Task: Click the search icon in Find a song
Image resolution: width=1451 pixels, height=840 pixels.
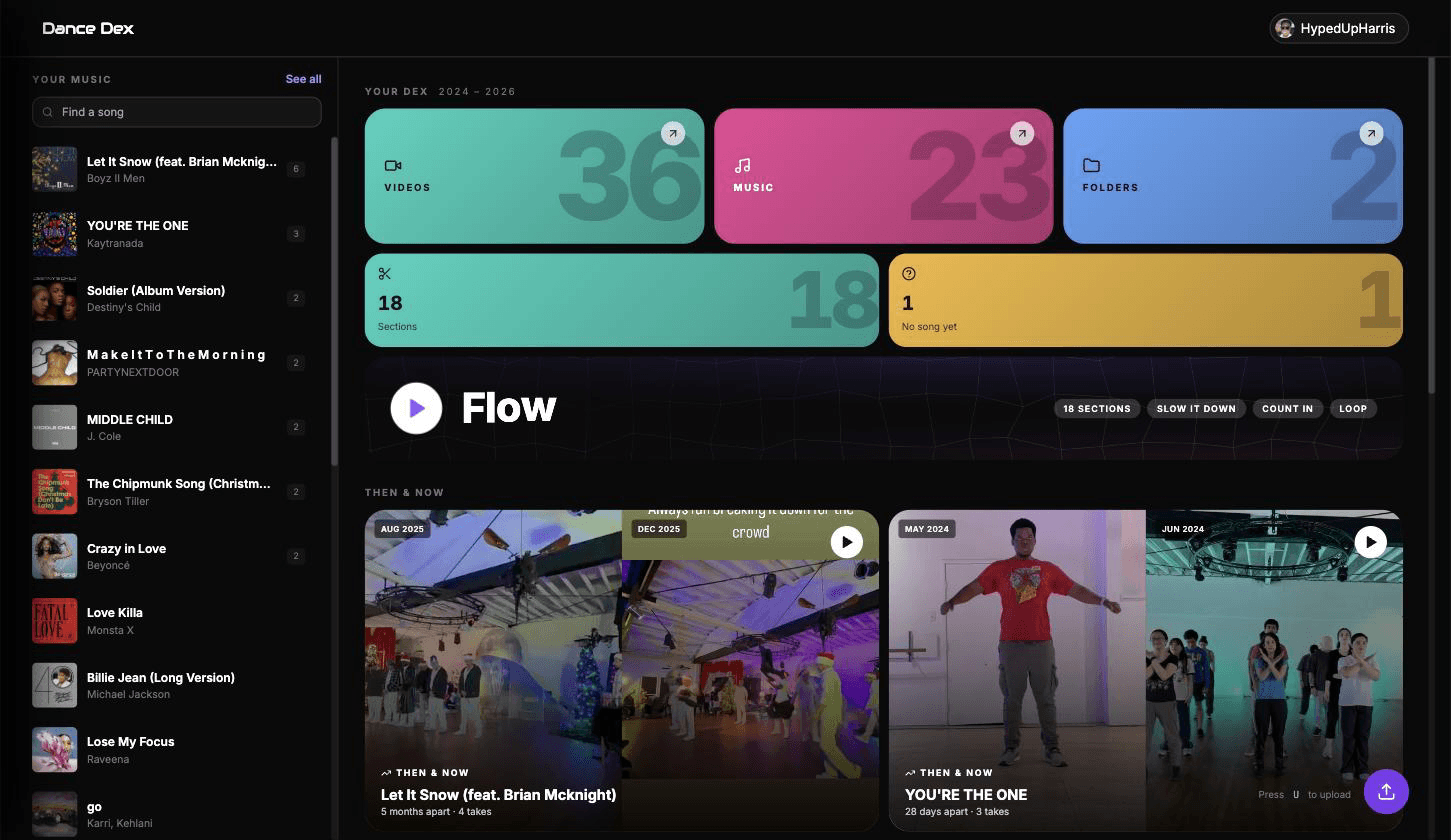Action: (x=48, y=112)
